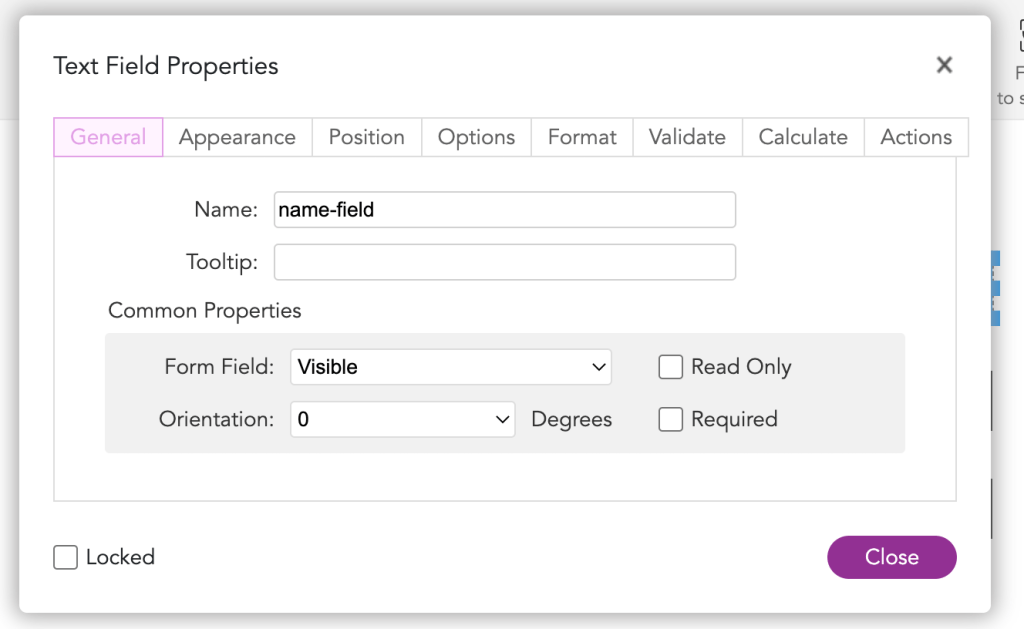Switch to the Appearance tab
The height and width of the screenshot is (629, 1024).
click(x=237, y=137)
